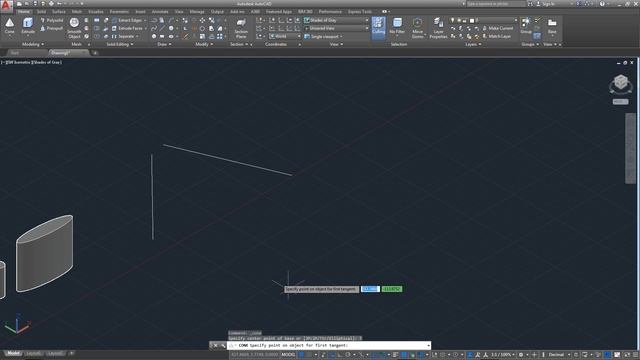640x360 pixels.
Task: Add a new drawing tab with plus
Action: 95,53
